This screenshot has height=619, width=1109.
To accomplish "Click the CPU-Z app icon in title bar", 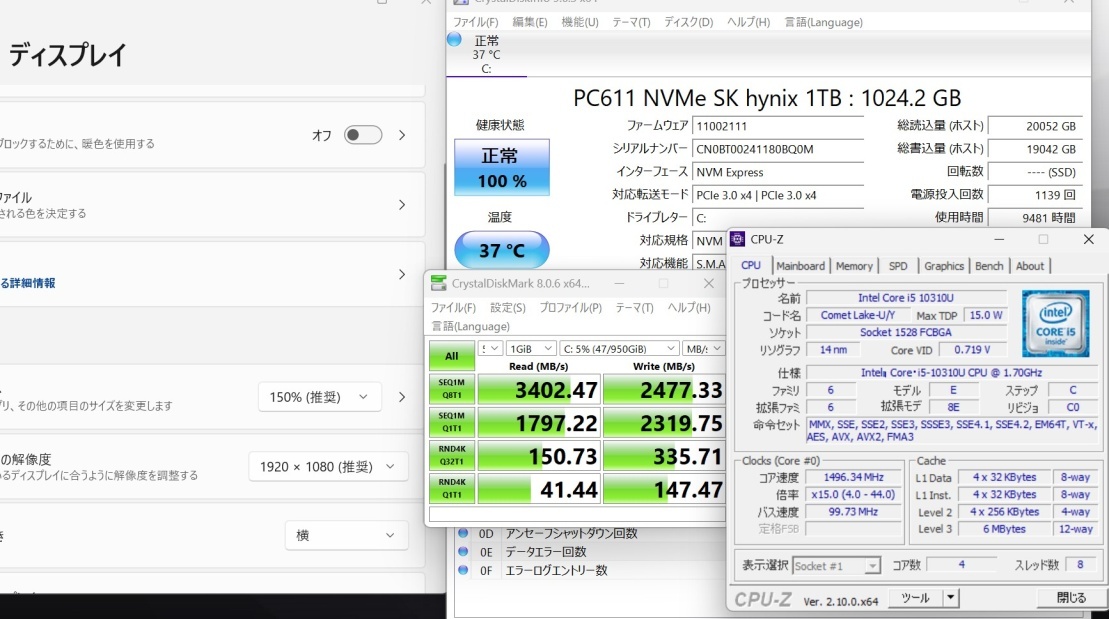I will point(737,239).
